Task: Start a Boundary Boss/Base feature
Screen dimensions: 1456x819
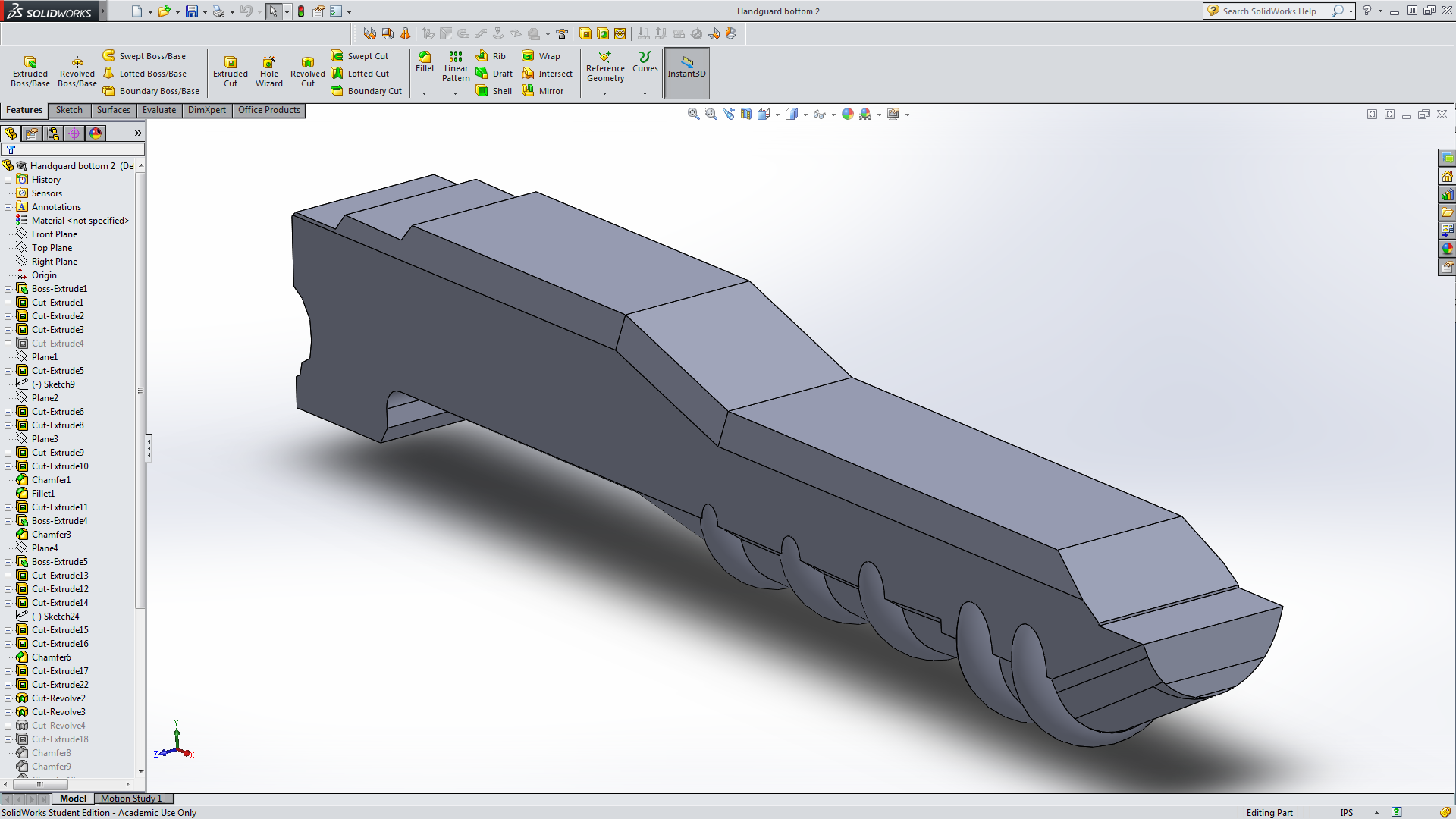Action: [151, 91]
